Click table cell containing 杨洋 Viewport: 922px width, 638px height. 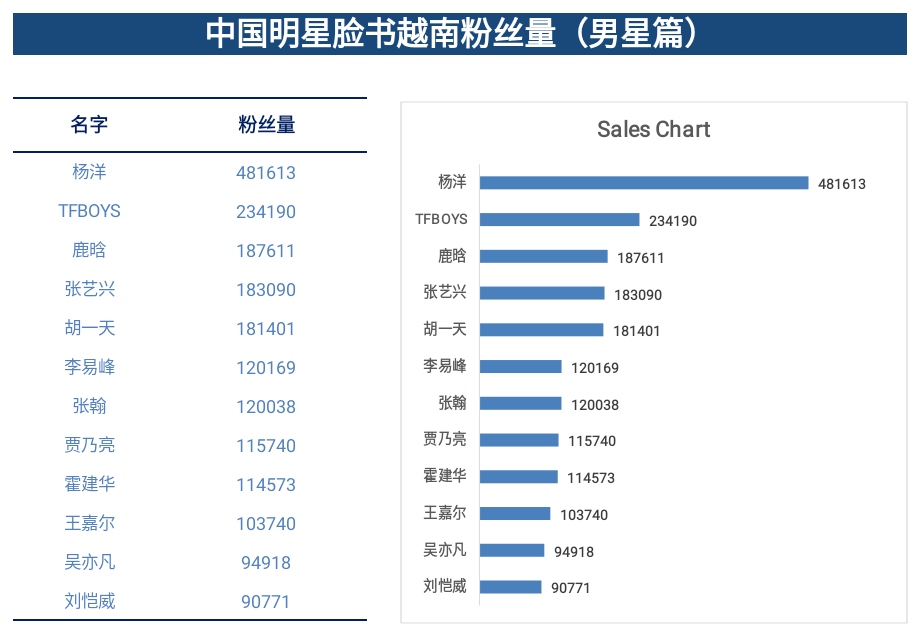[89, 172]
